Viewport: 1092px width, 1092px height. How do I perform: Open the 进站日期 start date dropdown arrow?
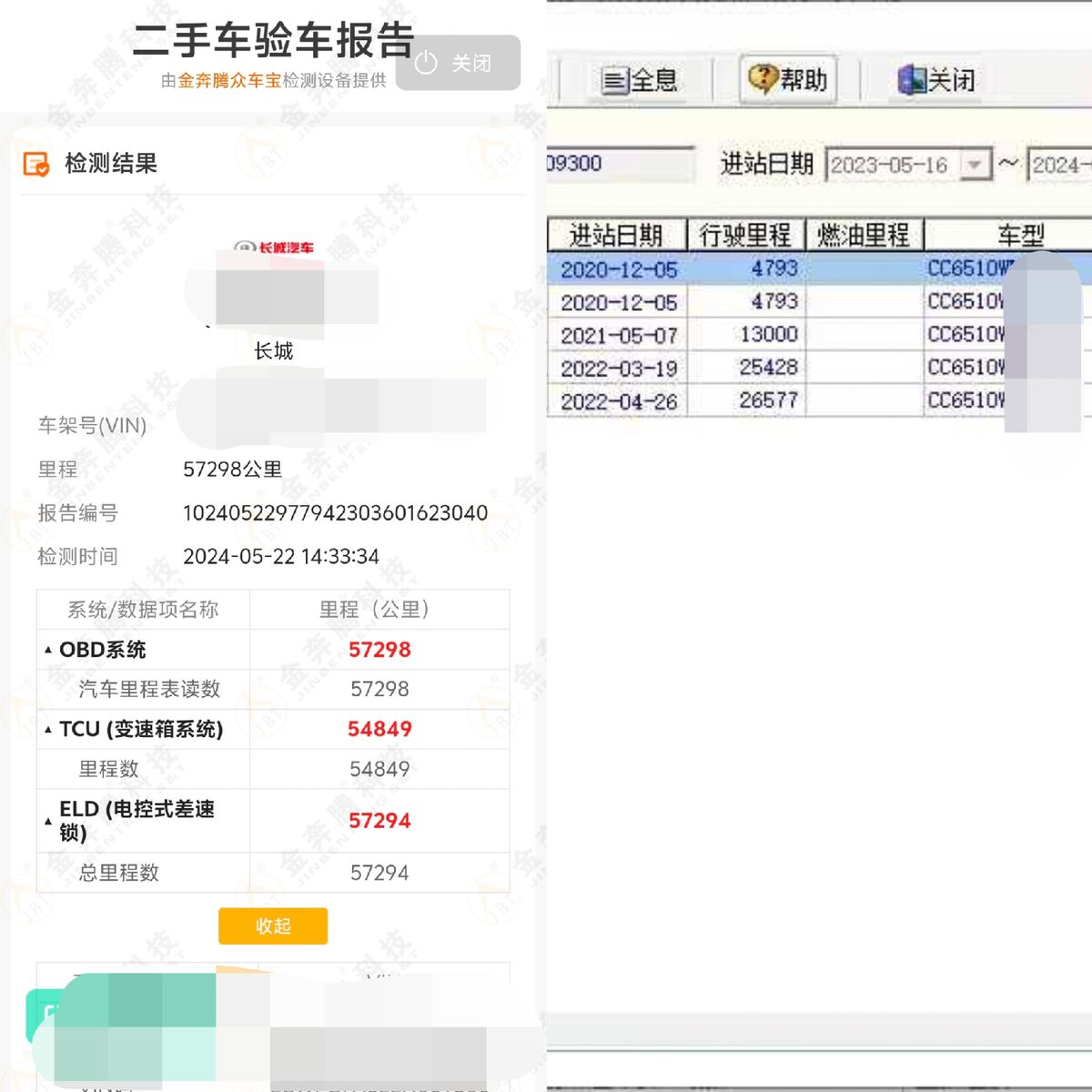976,165
